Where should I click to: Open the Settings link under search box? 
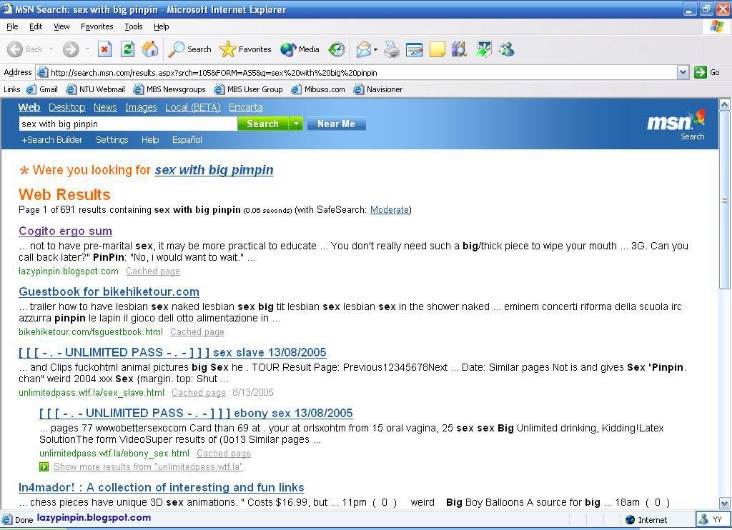[112, 140]
